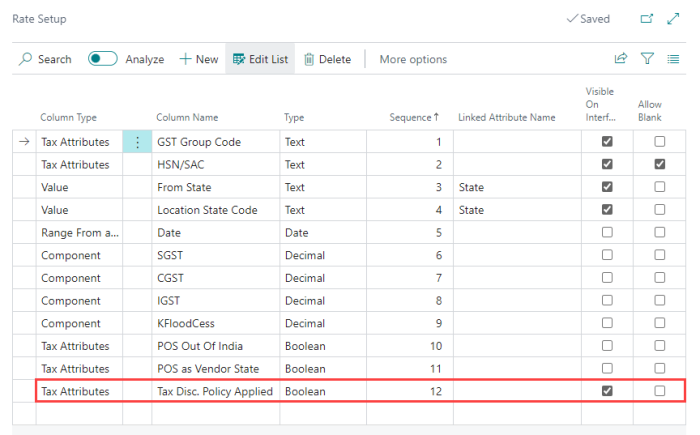Click the expand page arrows icon
This screenshot has height=435, width=700.
pyautogui.click(x=673, y=19)
